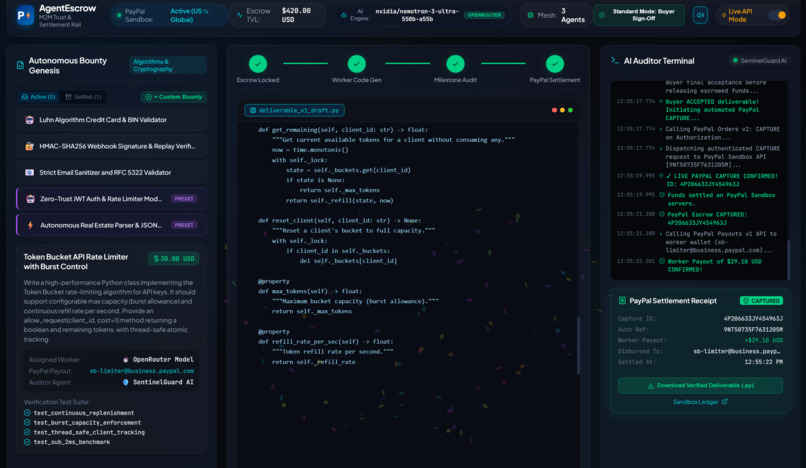Click the yellow window dot in code editor
Image resolution: width=806 pixels, height=468 pixels.
pos(562,110)
